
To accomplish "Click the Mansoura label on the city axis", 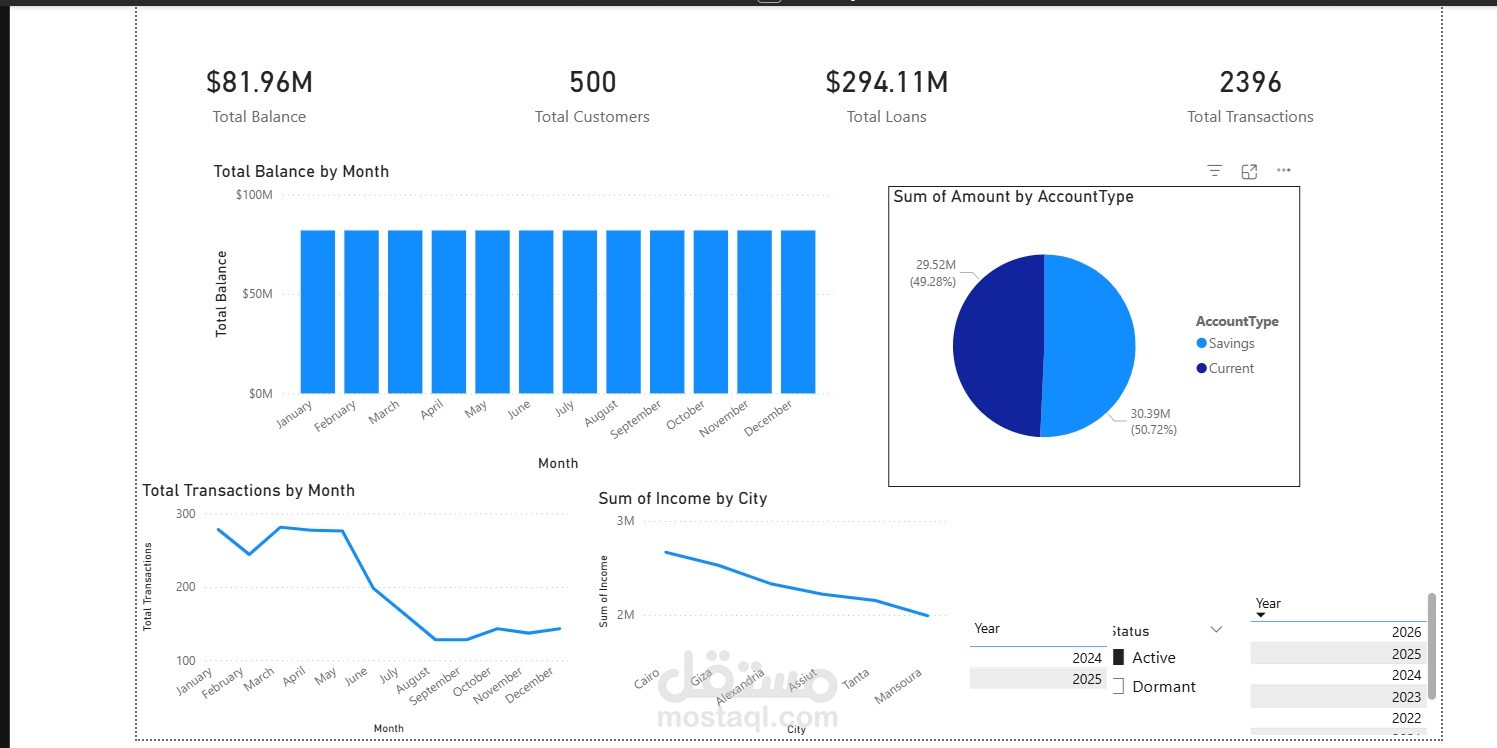I will pyautogui.click(x=897, y=685).
